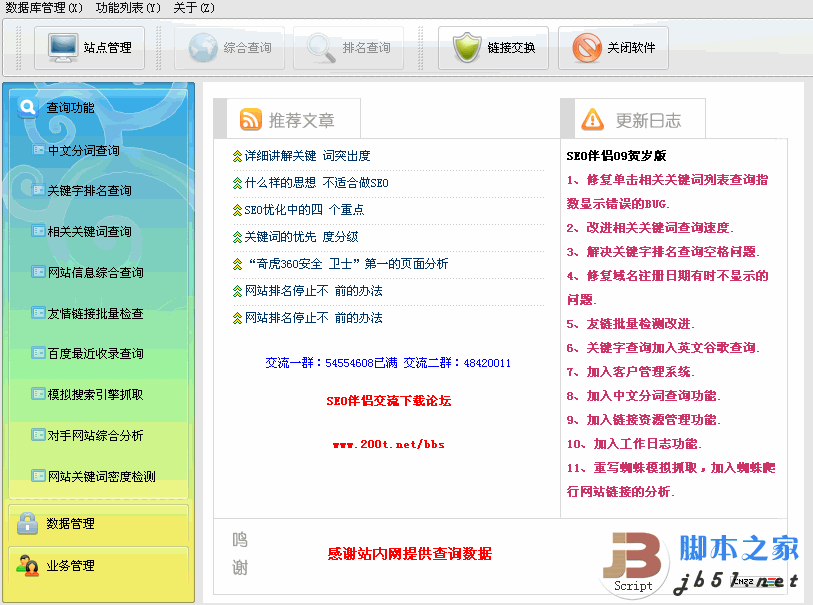This screenshot has width=813, height=605.
Task: Open article 详细讲解关键 词突出度
Action: [307, 156]
